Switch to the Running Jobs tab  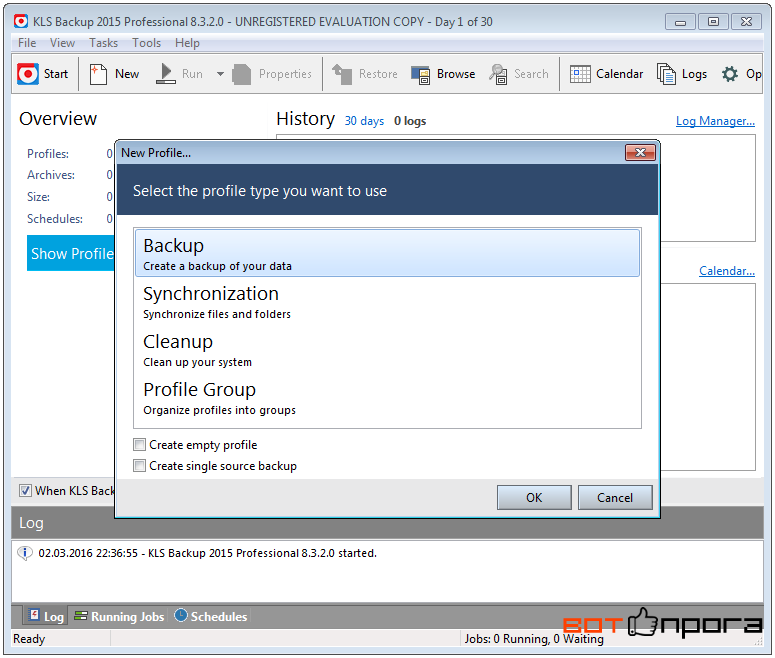(x=119, y=616)
